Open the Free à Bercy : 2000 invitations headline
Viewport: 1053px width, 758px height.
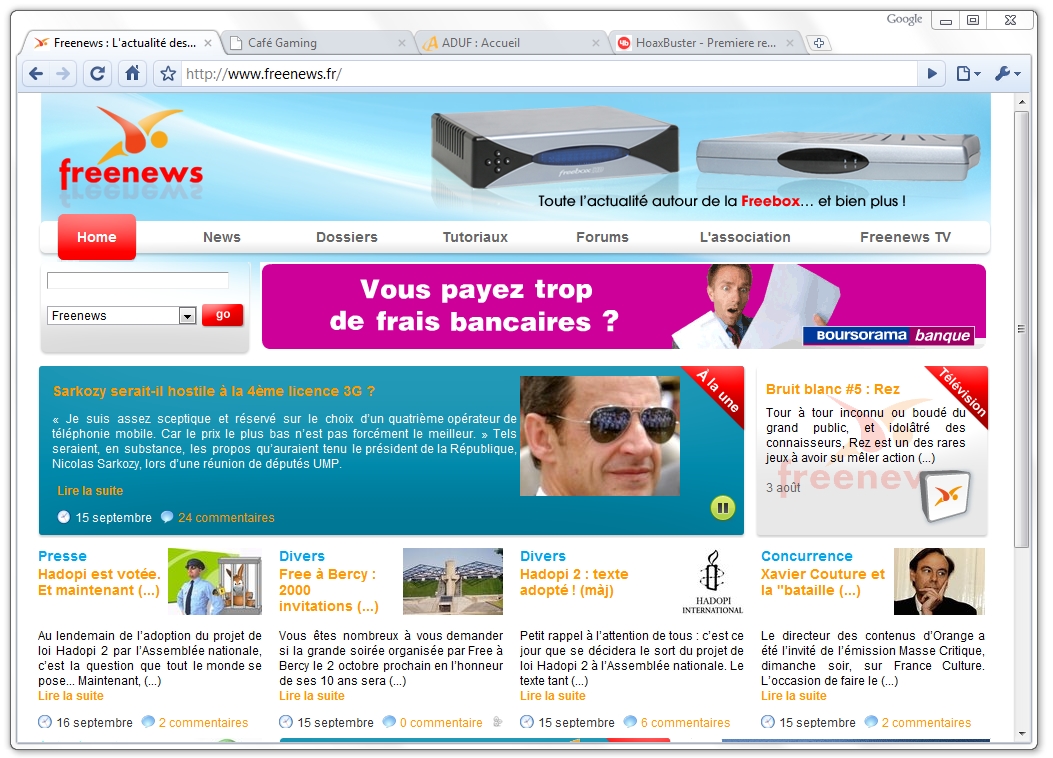point(328,590)
